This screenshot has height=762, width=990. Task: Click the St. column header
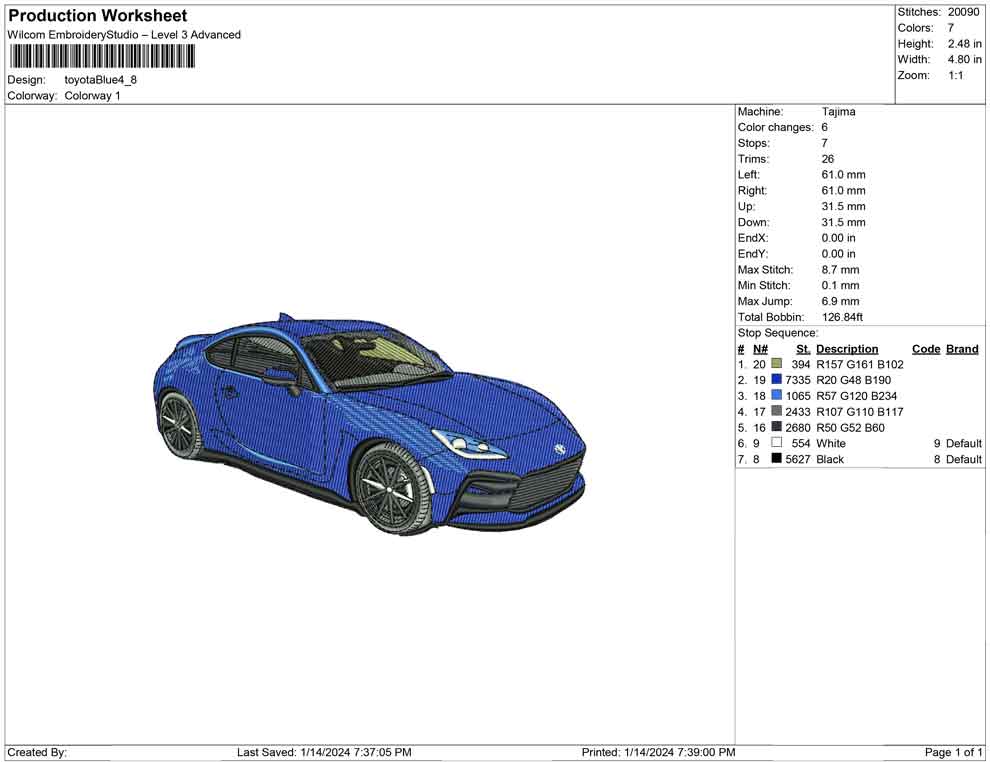pyautogui.click(x=802, y=349)
